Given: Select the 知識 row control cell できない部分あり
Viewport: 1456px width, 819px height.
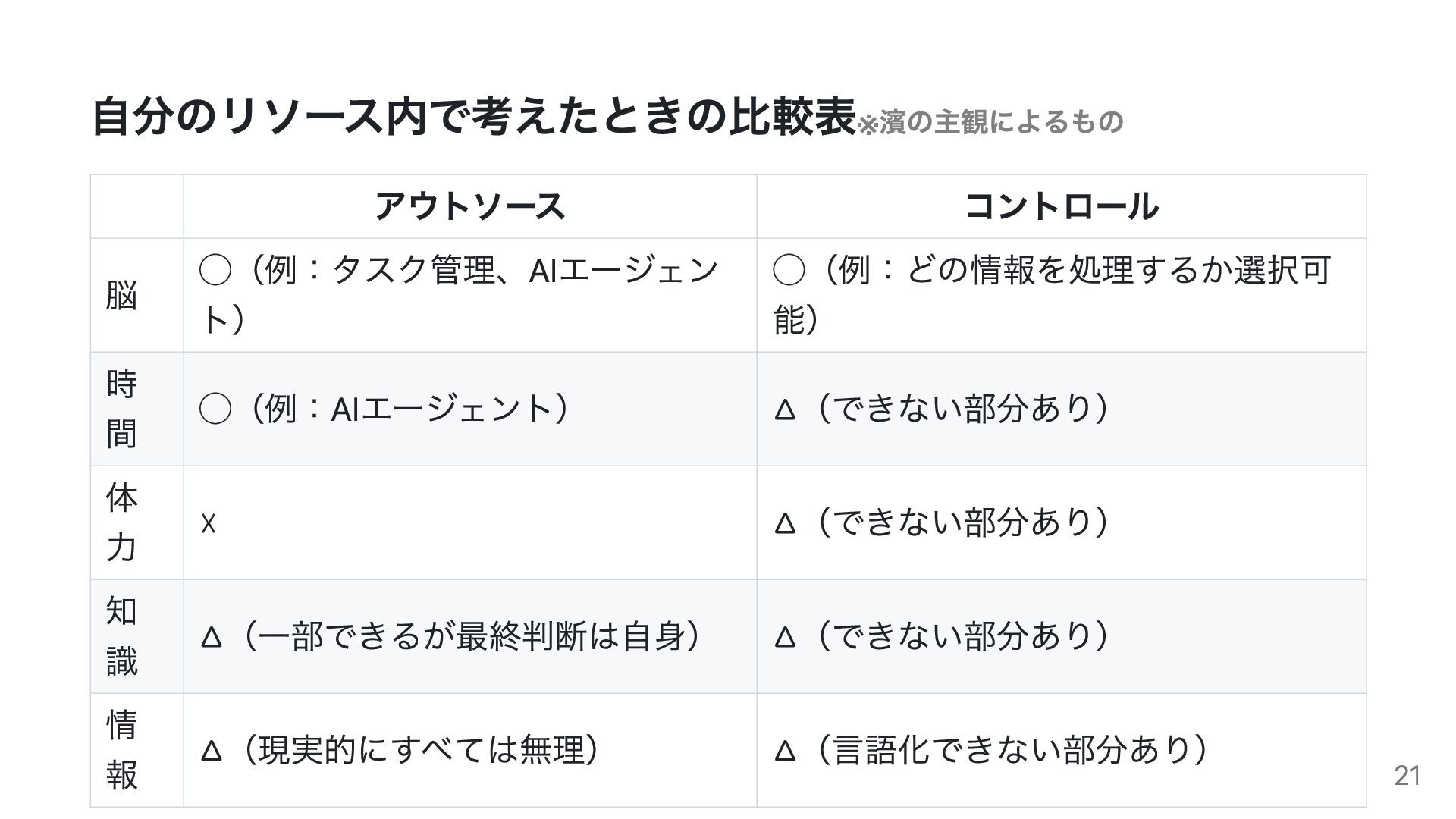Looking at the screenshot, I should click(1062, 636).
